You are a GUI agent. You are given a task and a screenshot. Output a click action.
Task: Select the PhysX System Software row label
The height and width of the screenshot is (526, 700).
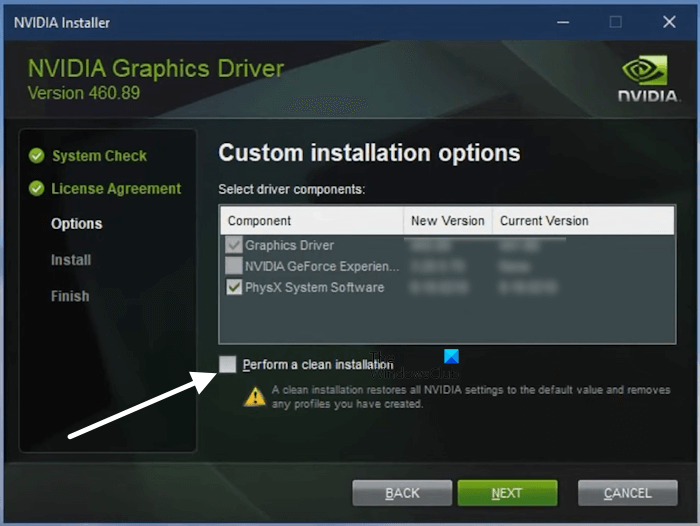pyautogui.click(x=314, y=287)
